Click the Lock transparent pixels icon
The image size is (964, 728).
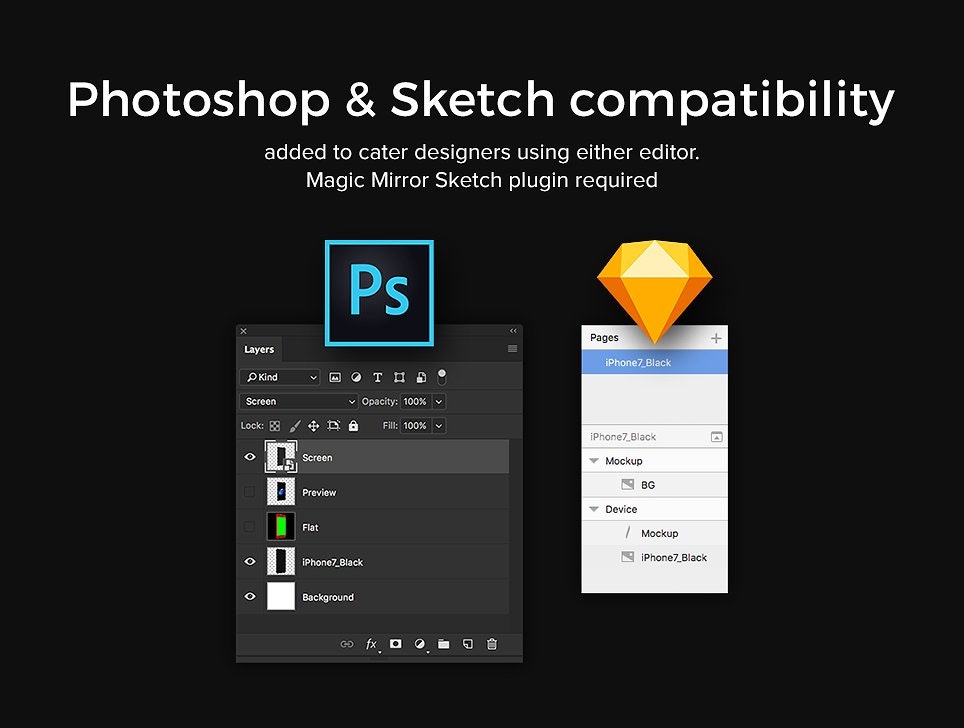[x=273, y=426]
